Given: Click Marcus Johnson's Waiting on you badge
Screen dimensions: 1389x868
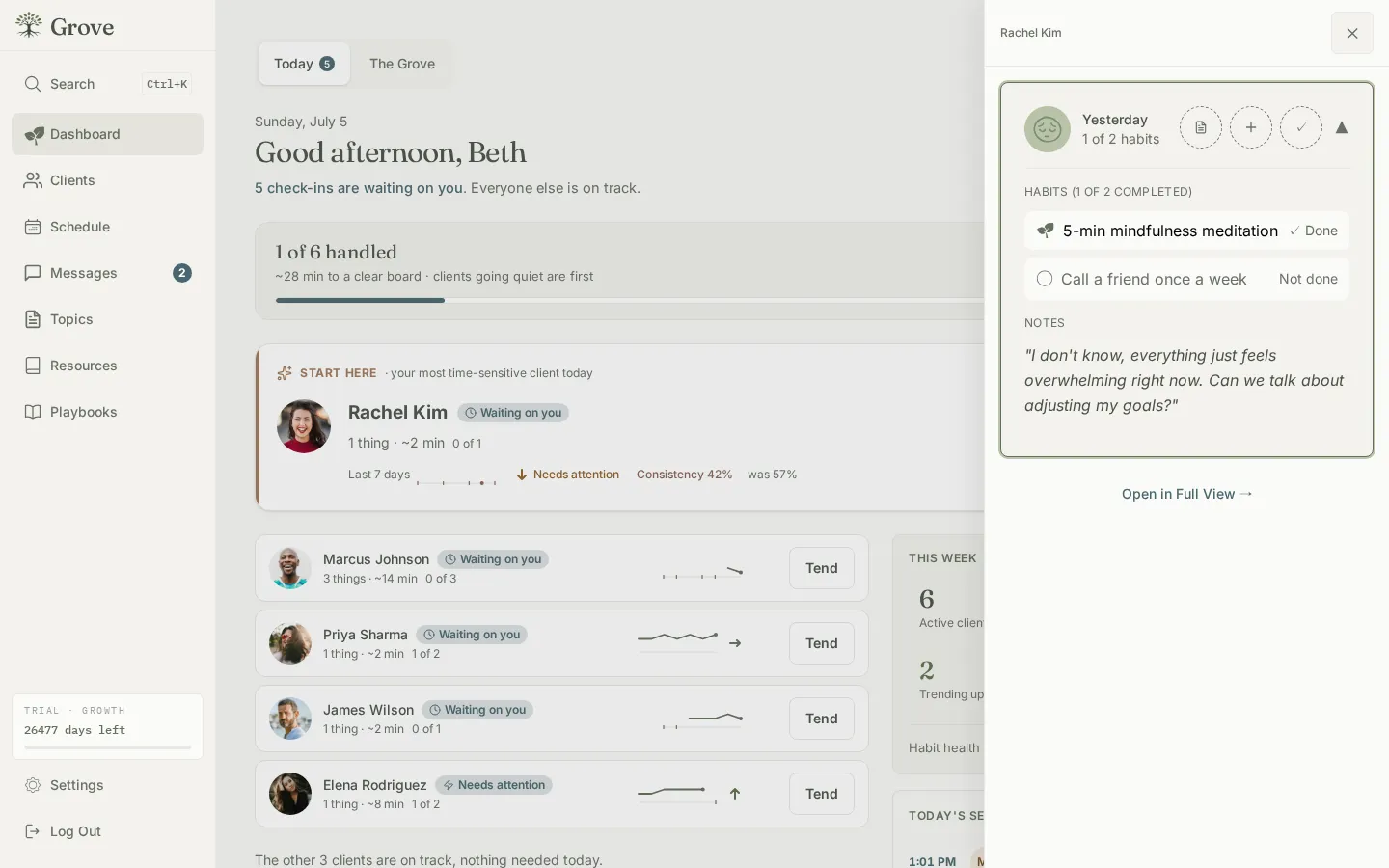Looking at the screenshot, I should pos(493,559).
